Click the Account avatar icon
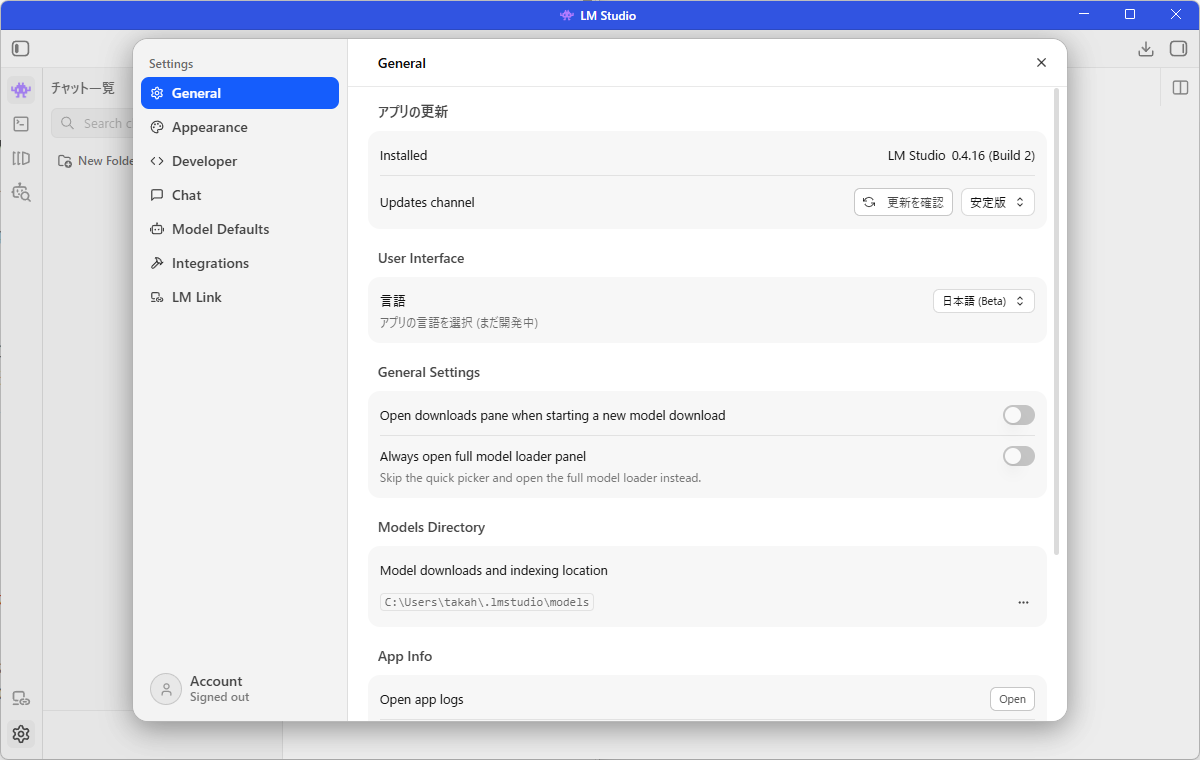The height and width of the screenshot is (760, 1200). [x=166, y=689]
